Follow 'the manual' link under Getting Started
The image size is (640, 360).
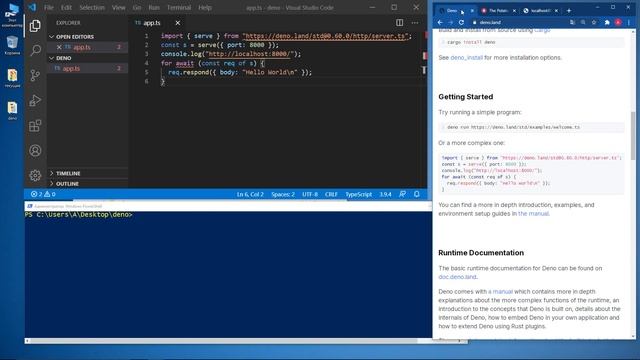click(x=533, y=213)
